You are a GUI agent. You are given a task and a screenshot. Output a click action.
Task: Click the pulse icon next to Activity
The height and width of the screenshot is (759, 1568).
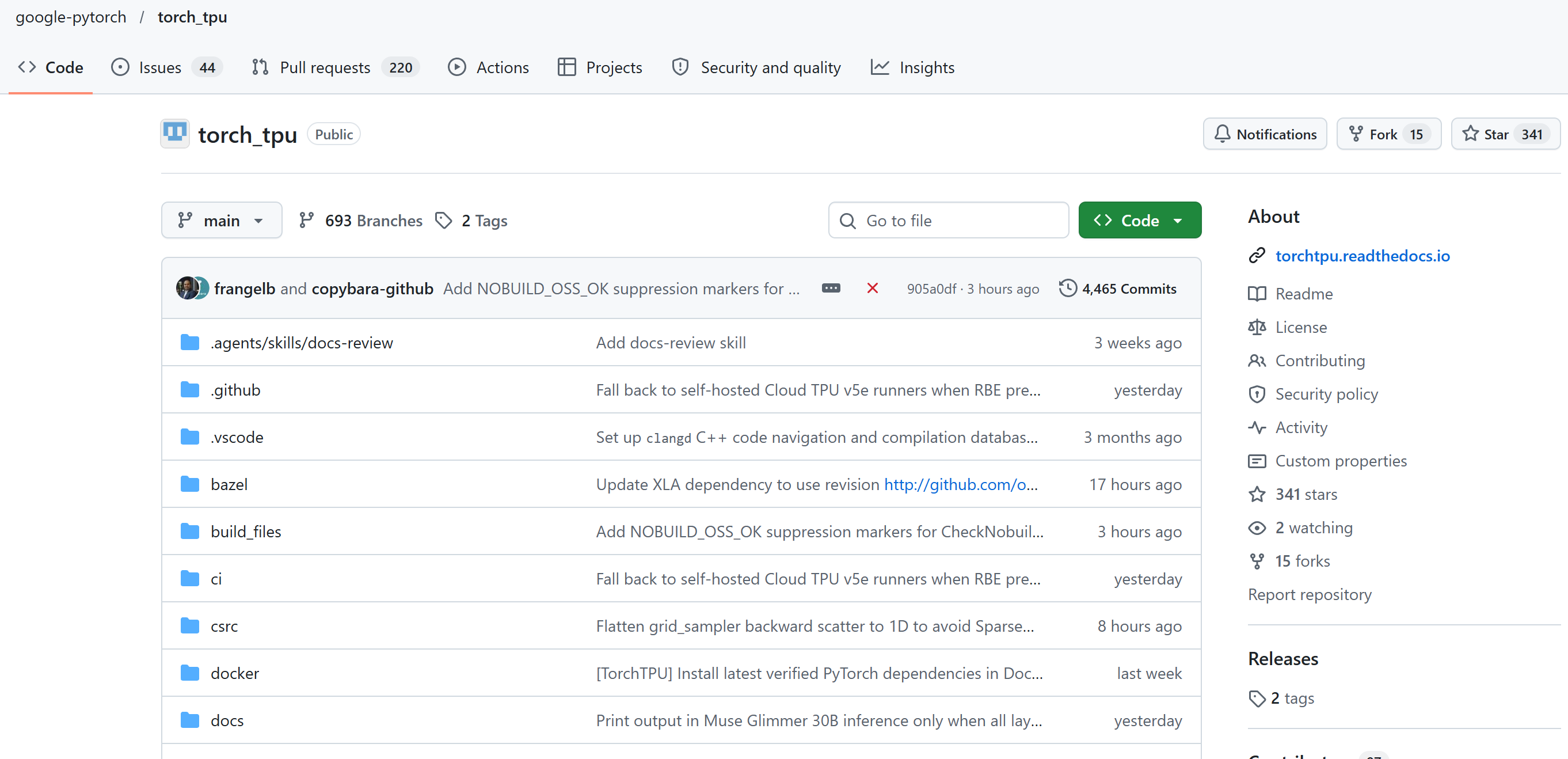click(1257, 428)
